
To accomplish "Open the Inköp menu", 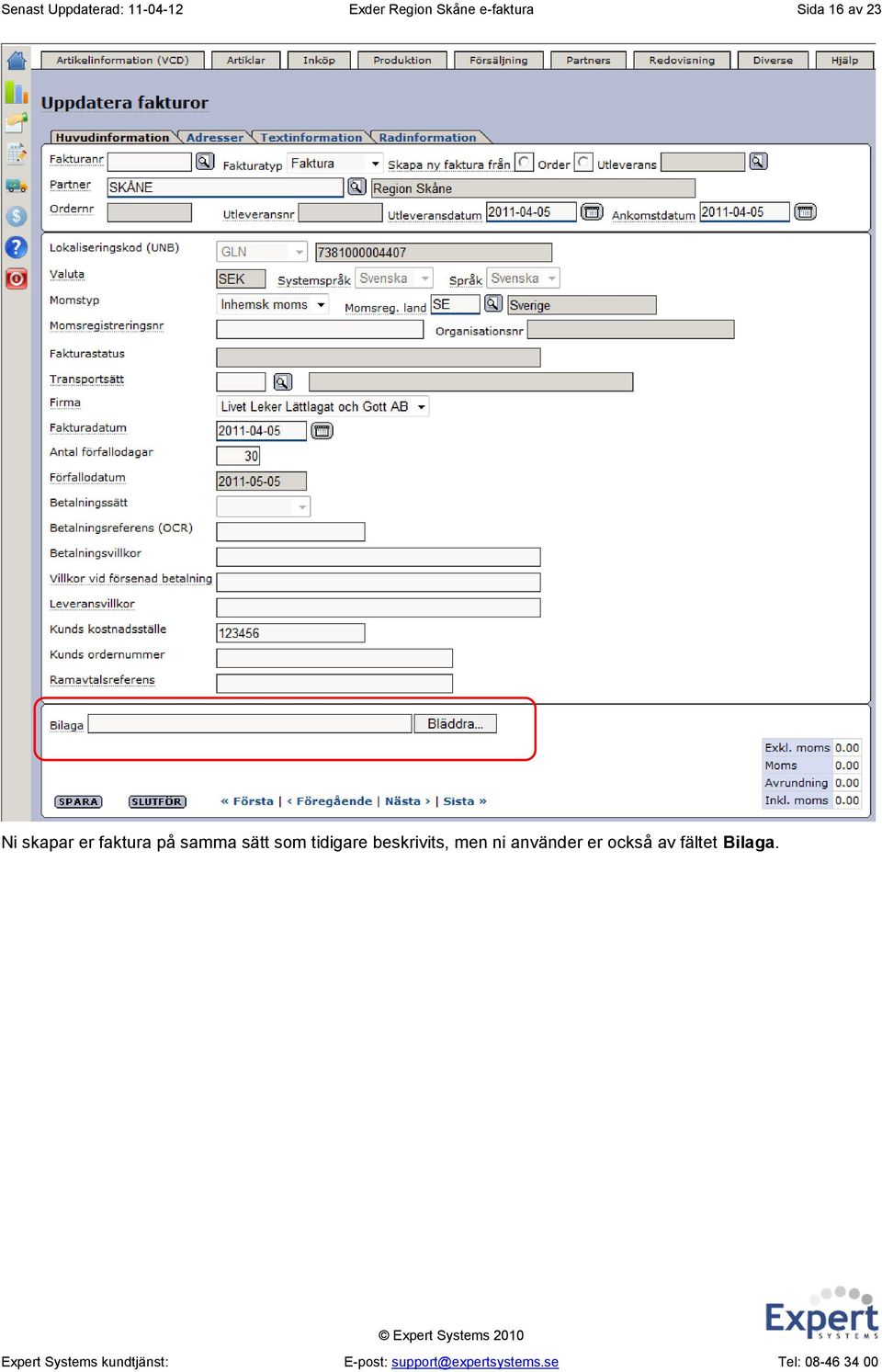I will pyautogui.click(x=319, y=60).
